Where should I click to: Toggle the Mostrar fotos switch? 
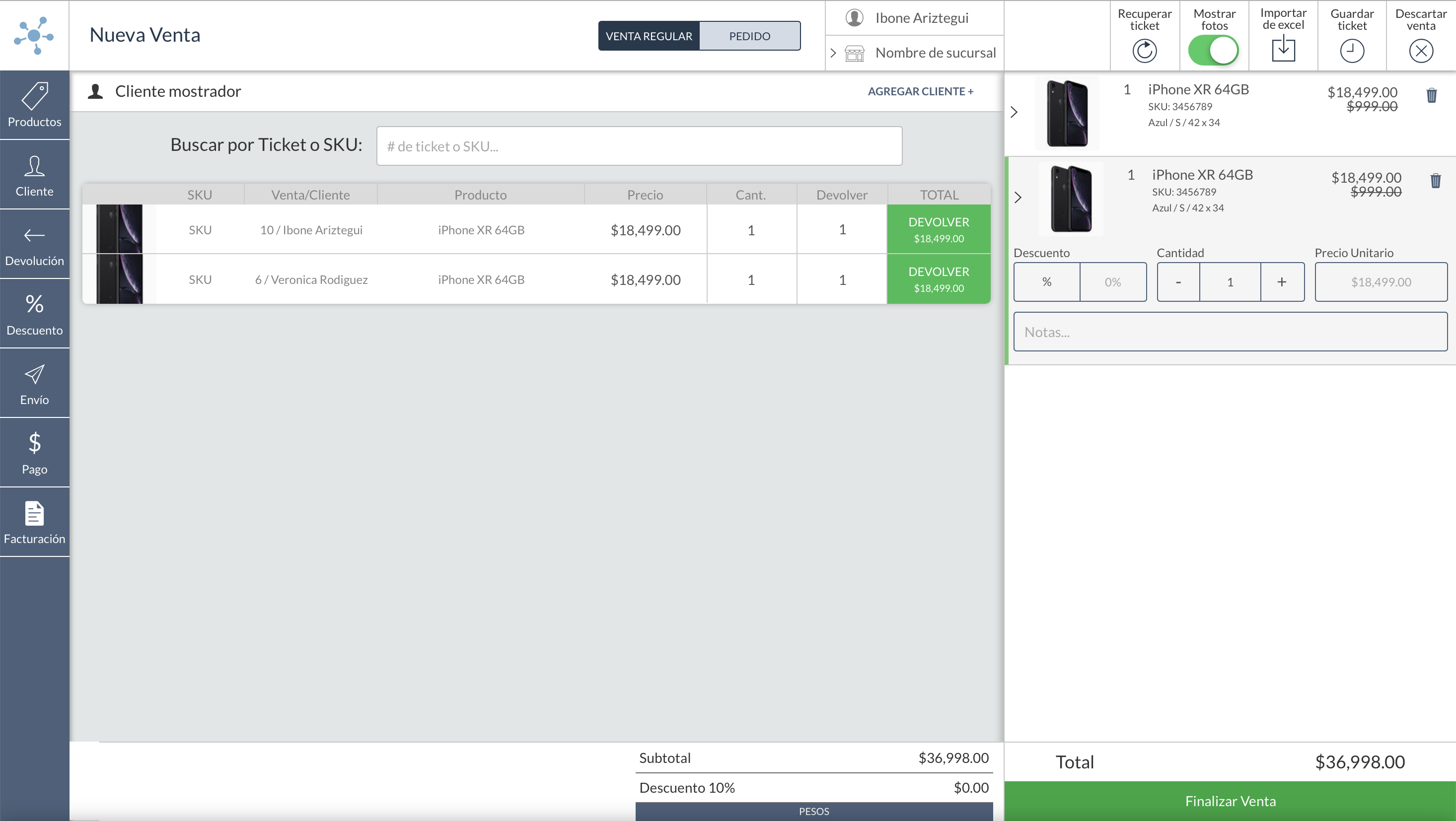coord(1213,50)
